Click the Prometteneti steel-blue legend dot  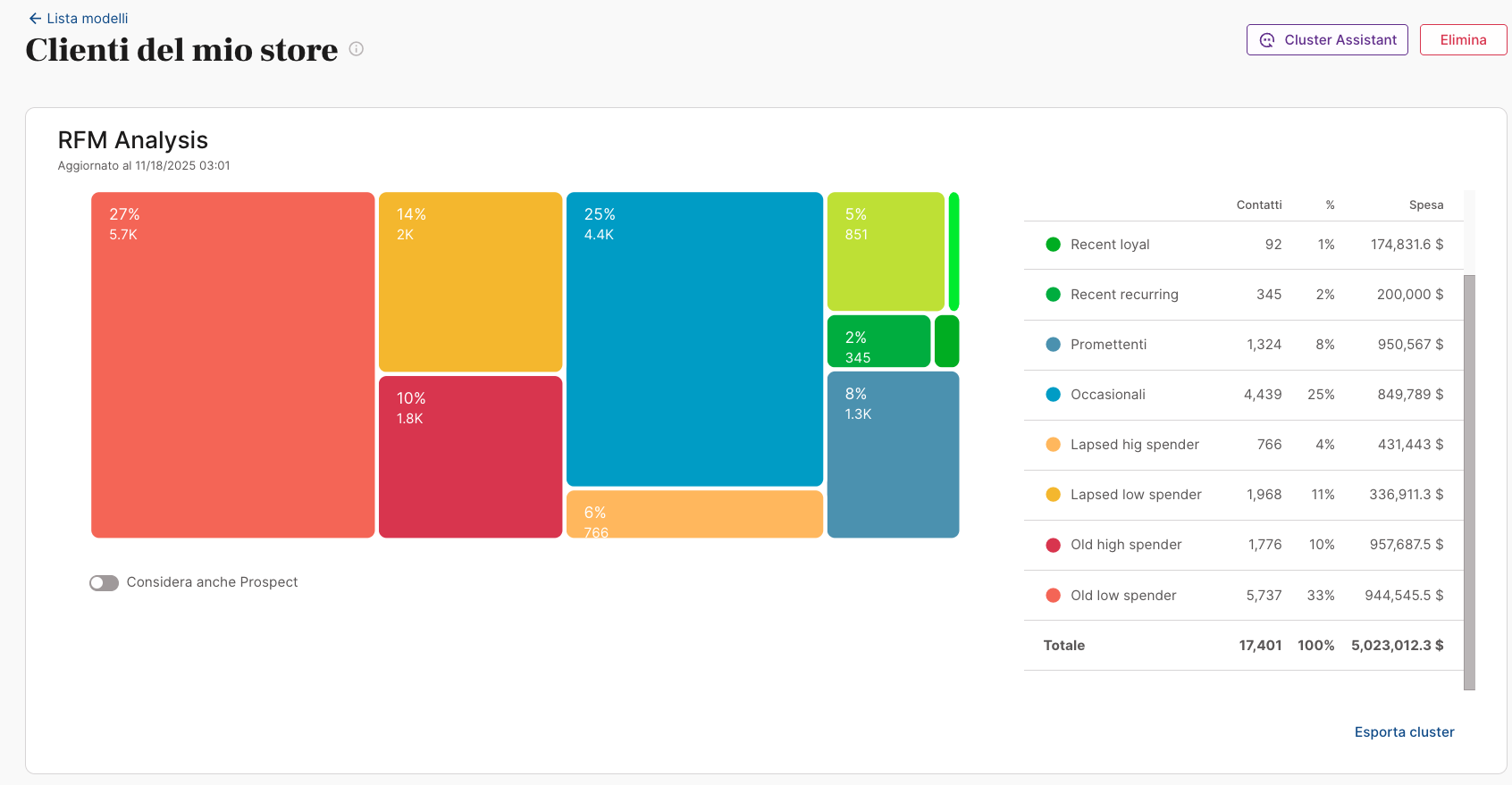coord(1053,345)
